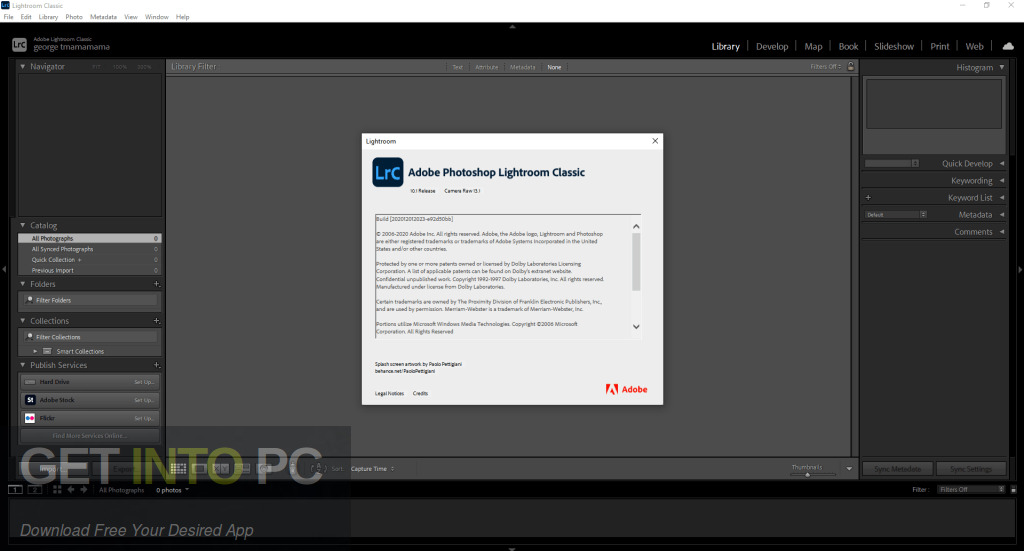Switch to Compare view XY icon
The image size is (1024, 551).
(221, 468)
